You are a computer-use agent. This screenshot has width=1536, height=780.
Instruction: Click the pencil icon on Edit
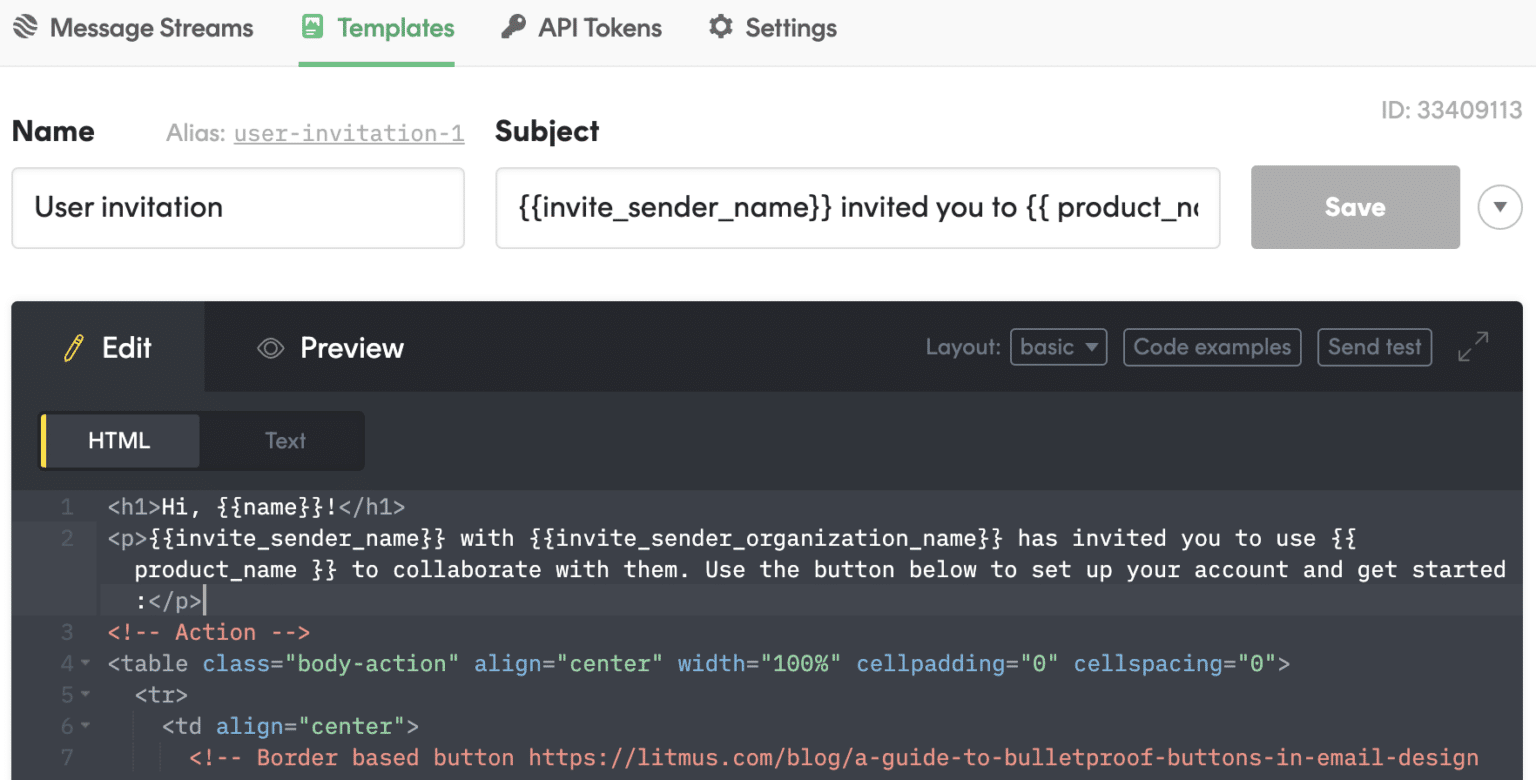pos(73,348)
